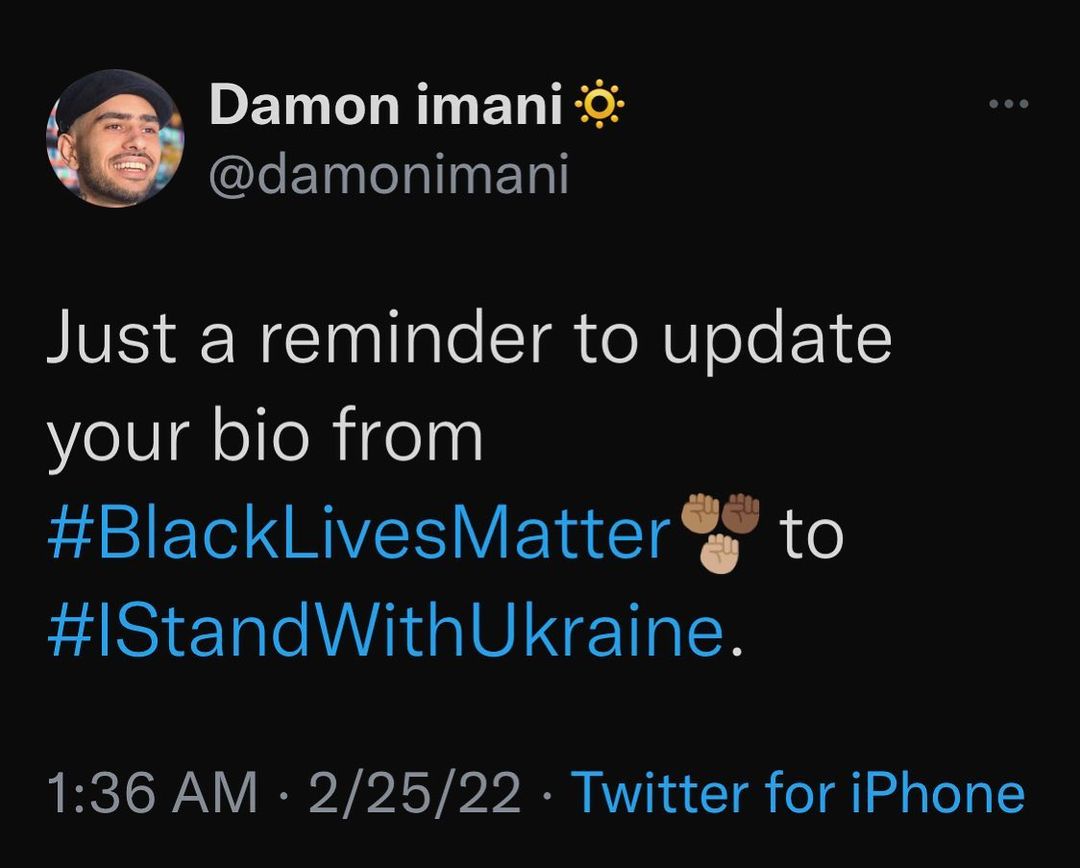Click the sun emoji beside the name
The width and height of the screenshot is (1080, 868).
tap(601, 105)
